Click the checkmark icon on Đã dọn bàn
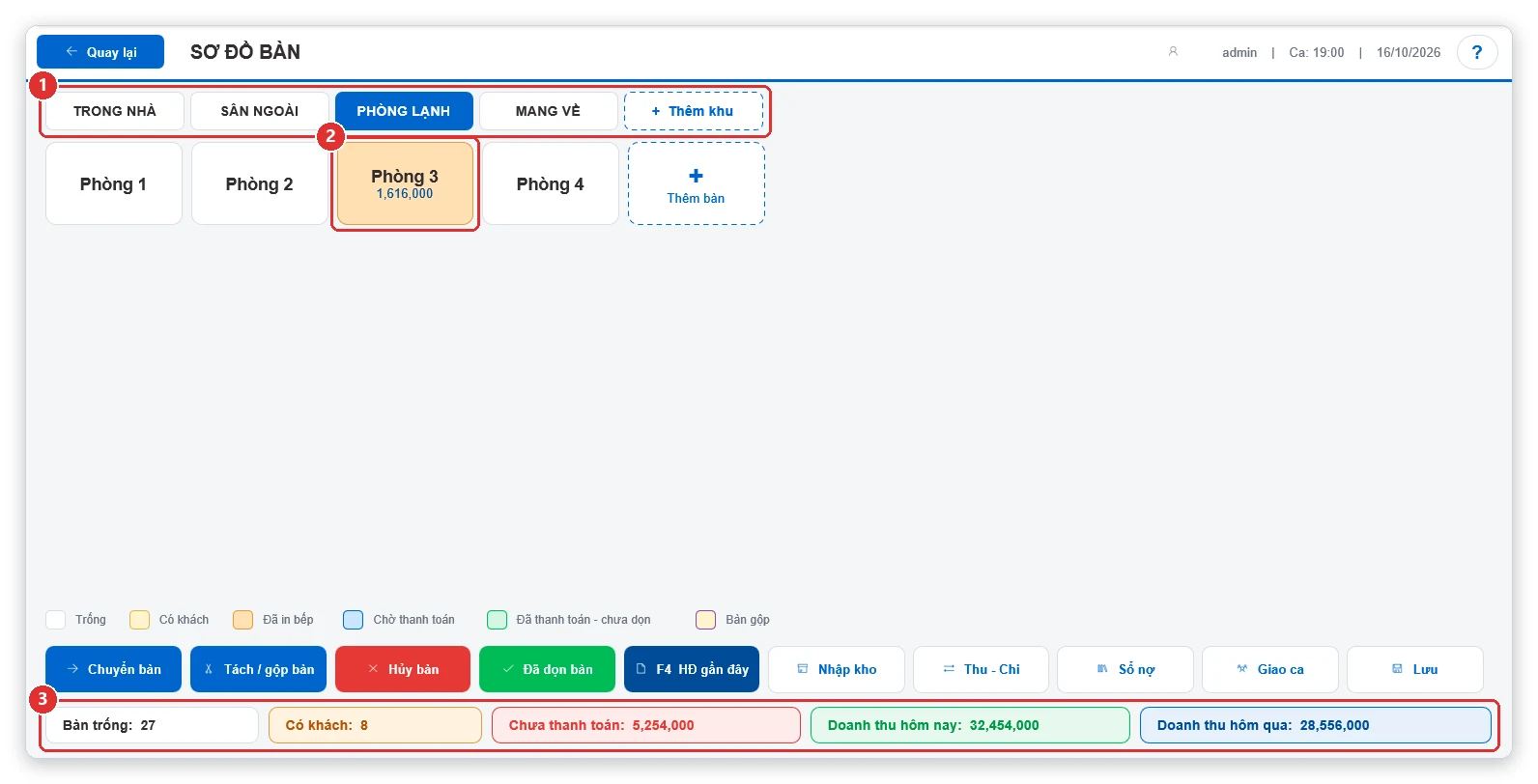This screenshot has width=1538, height=784. (x=508, y=668)
